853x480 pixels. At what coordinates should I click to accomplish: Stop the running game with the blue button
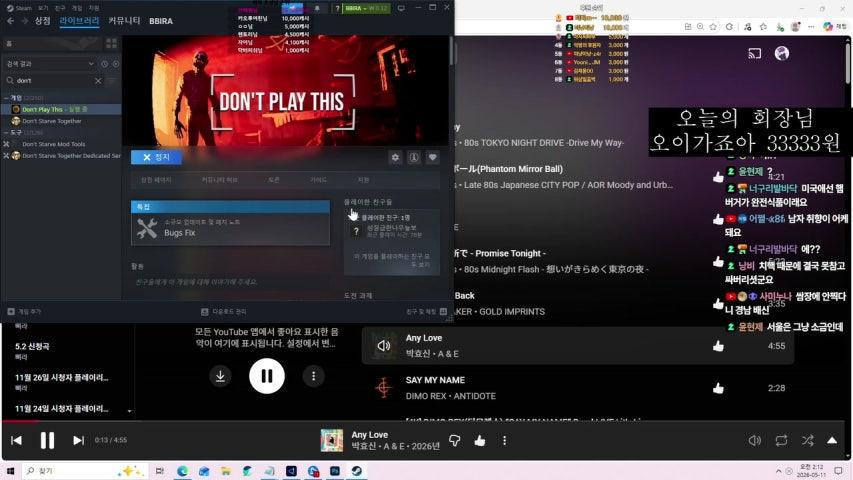(x=157, y=157)
